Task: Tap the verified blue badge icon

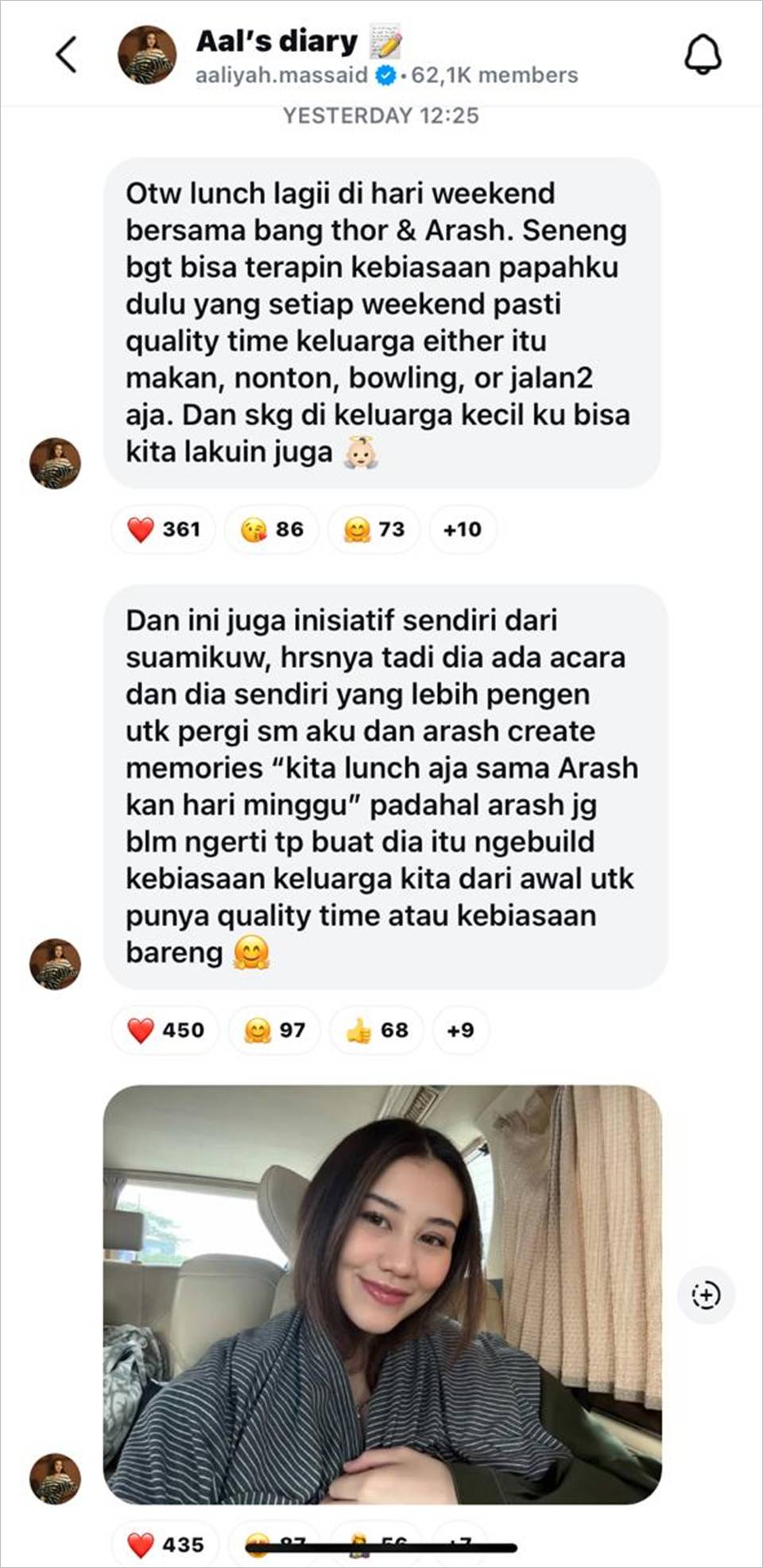Action: click(385, 76)
